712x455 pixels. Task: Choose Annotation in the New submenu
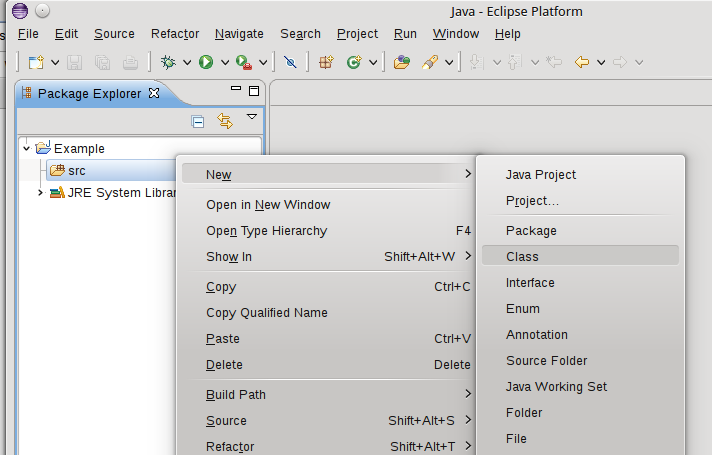[x=580, y=335]
